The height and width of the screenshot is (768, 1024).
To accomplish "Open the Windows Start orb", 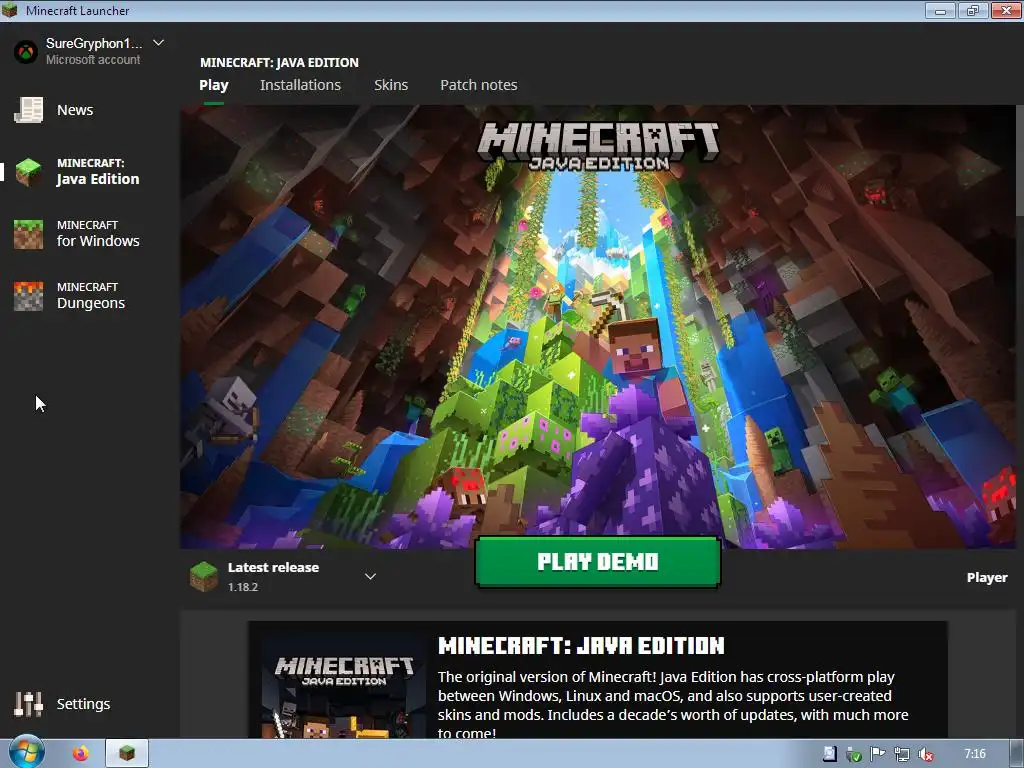I will 26,752.
